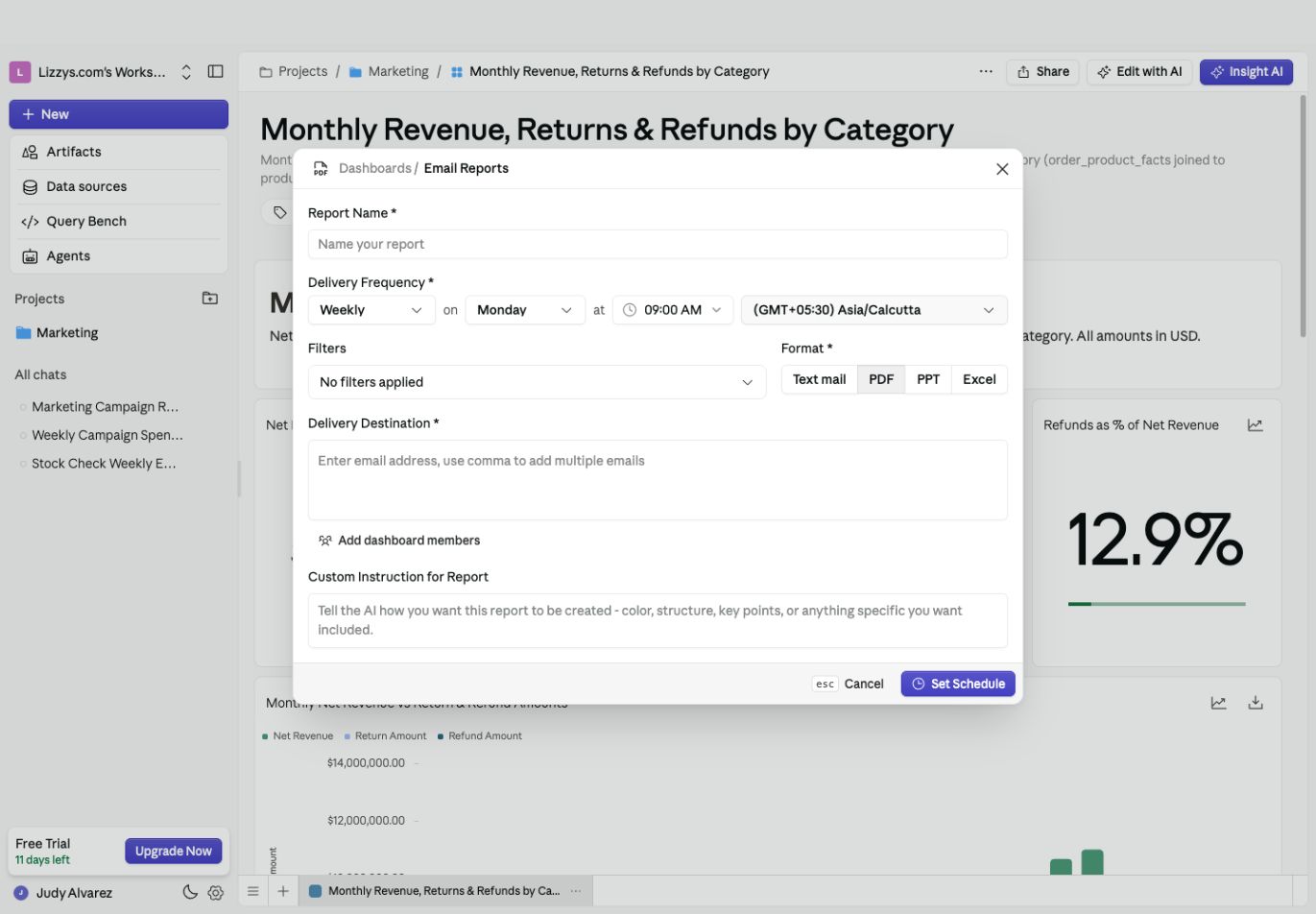The width and height of the screenshot is (1316, 914).
Task: Click Add dashboard members
Action: pos(399,541)
